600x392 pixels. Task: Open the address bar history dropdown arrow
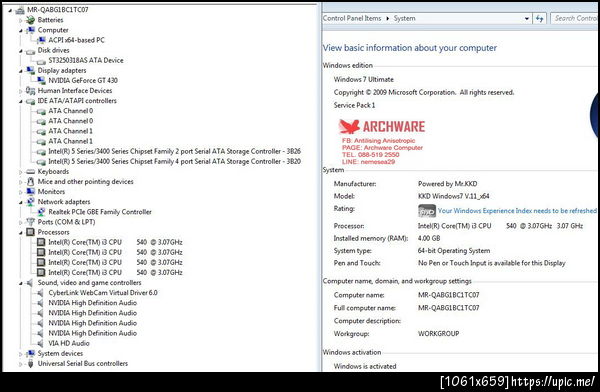(527, 18)
